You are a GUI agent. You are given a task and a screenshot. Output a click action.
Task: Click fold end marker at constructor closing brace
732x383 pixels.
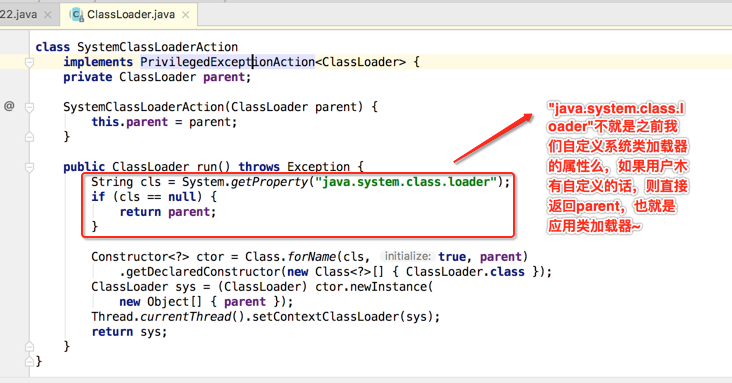pos(29,137)
